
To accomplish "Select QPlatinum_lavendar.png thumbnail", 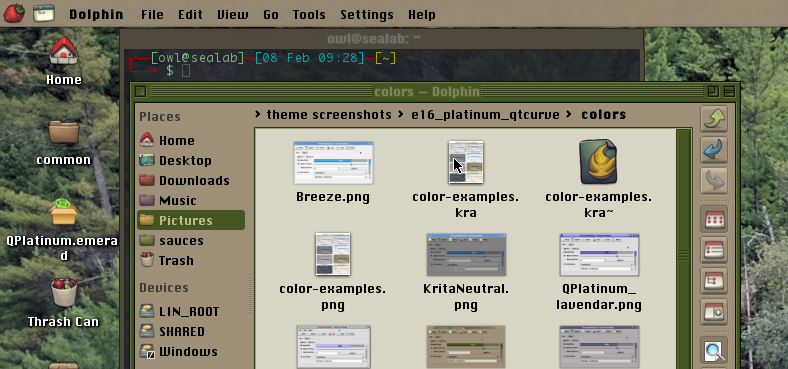I will coord(599,254).
